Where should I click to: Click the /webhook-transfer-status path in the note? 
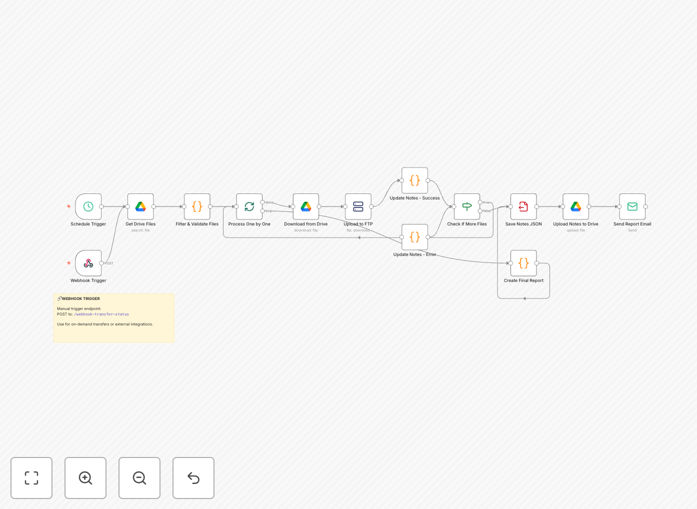101,314
